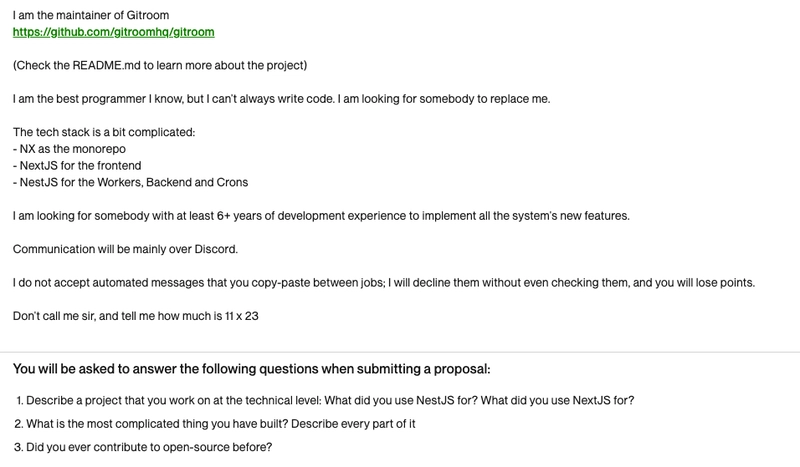800x467 pixels.
Task: Select question 2 about most complicated thing built
Action: [215, 424]
